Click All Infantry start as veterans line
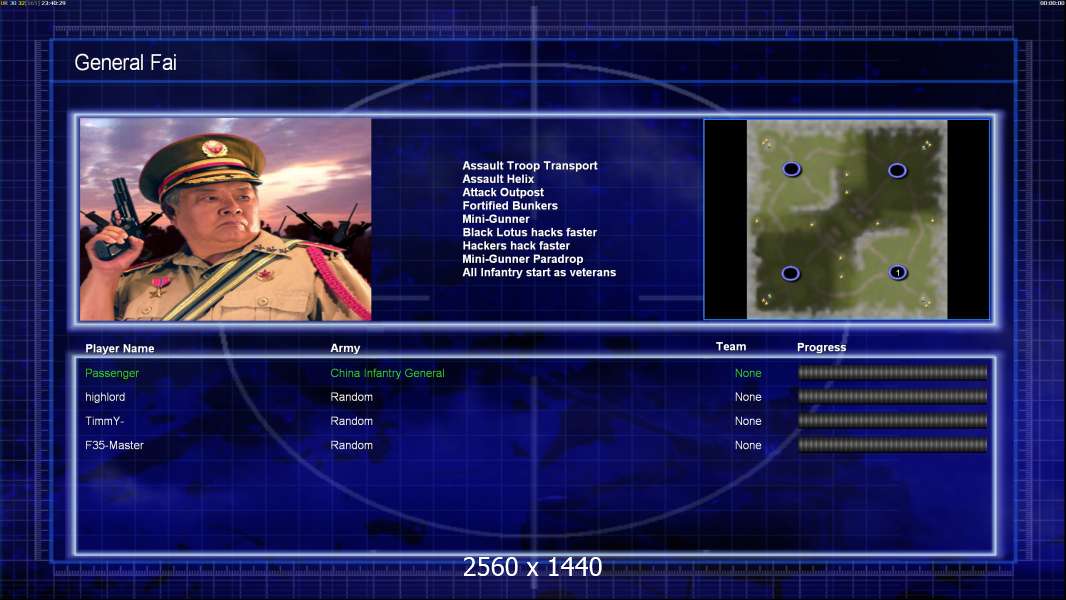Viewport: 1066px width, 600px height. pyautogui.click(x=539, y=272)
